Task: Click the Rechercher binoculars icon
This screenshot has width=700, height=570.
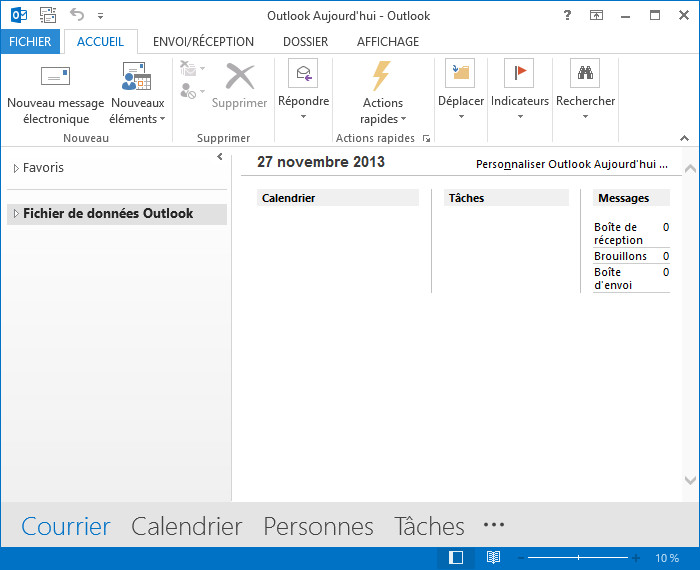Action: (x=585, y=74)
